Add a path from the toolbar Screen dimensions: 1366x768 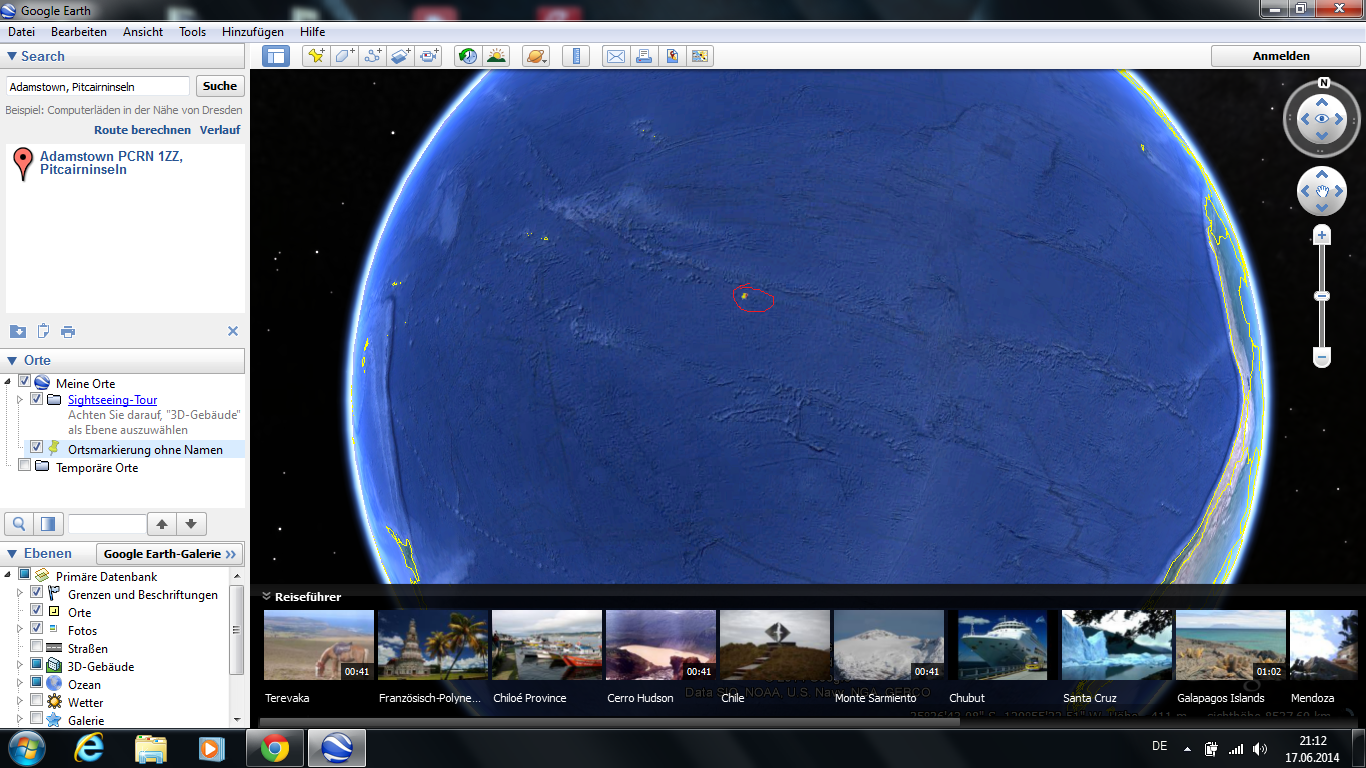[373, 56]
